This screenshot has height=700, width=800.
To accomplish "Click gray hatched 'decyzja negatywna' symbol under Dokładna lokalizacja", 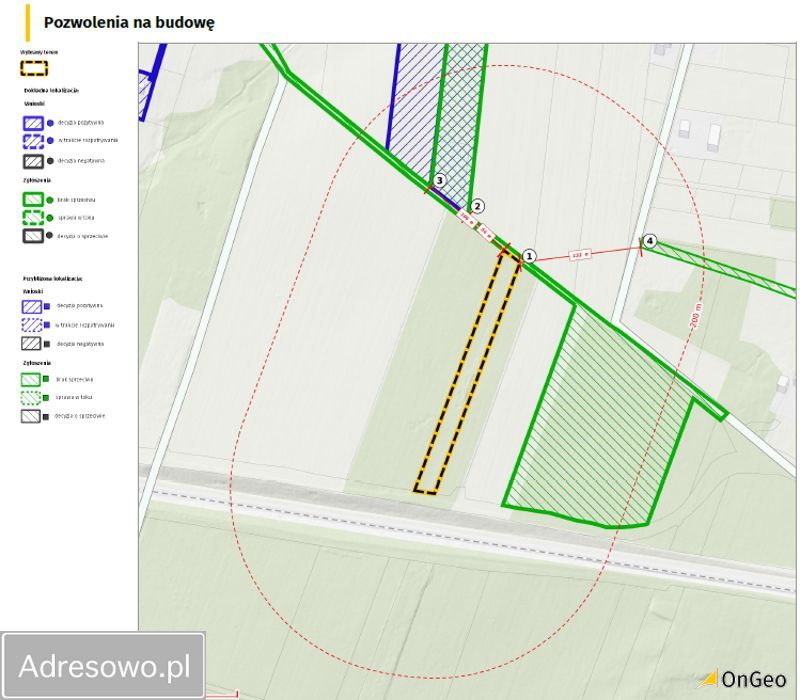I will click(x=33, y=161).
